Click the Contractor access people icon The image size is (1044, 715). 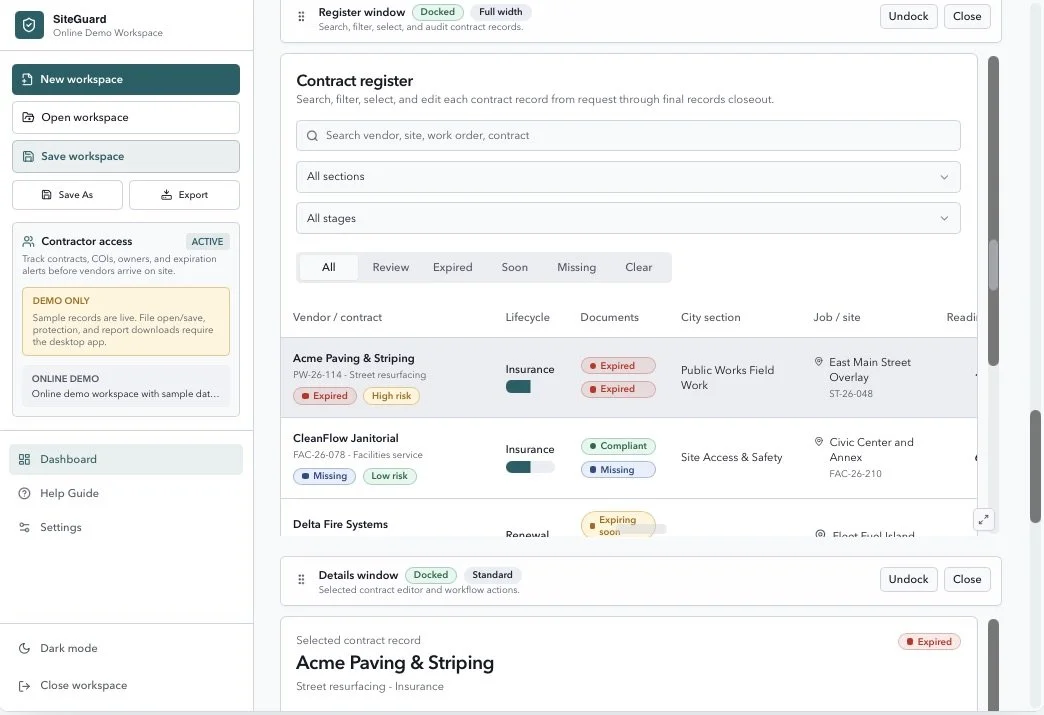point(28,241)
